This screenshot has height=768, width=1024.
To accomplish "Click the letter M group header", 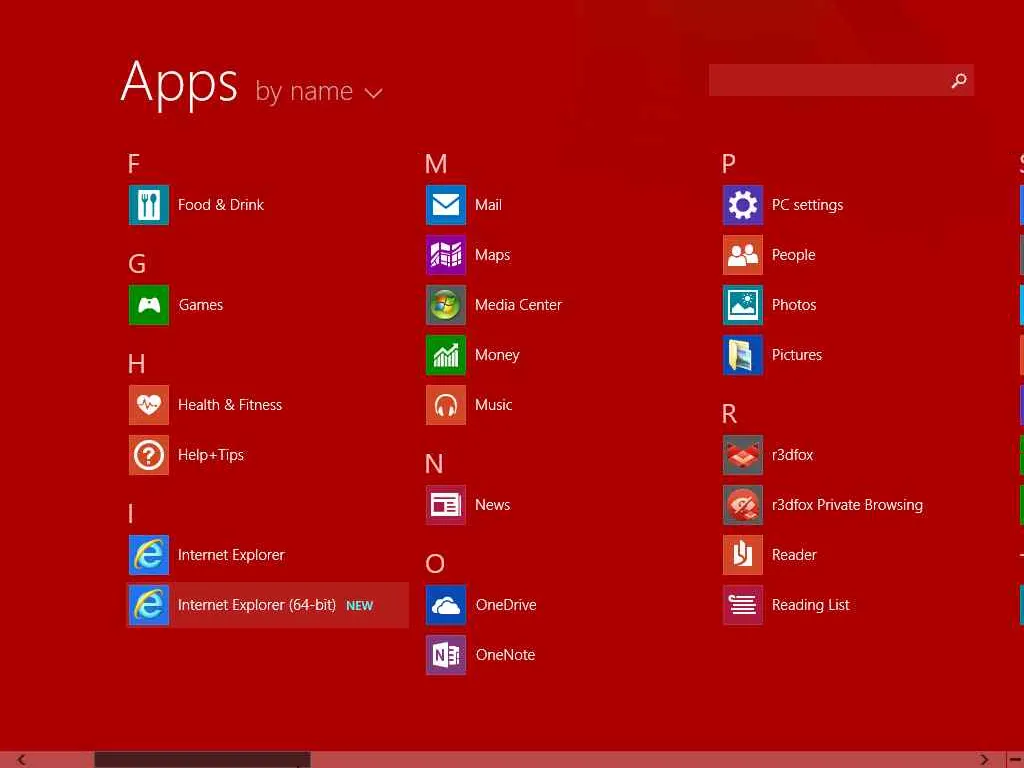I will click(x=436, y=163).
